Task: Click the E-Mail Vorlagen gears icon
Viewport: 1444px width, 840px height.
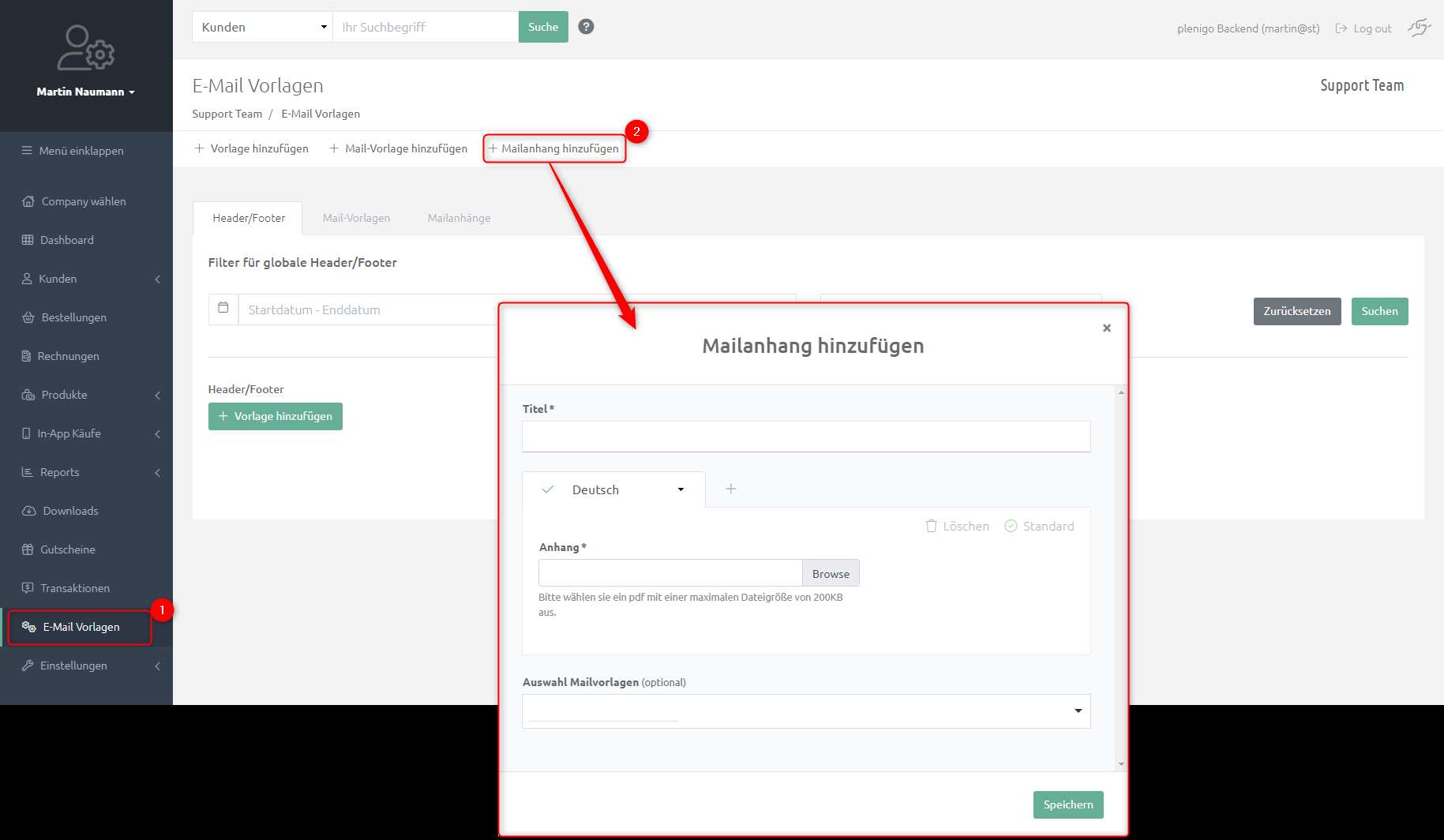Action: (29, 627)
